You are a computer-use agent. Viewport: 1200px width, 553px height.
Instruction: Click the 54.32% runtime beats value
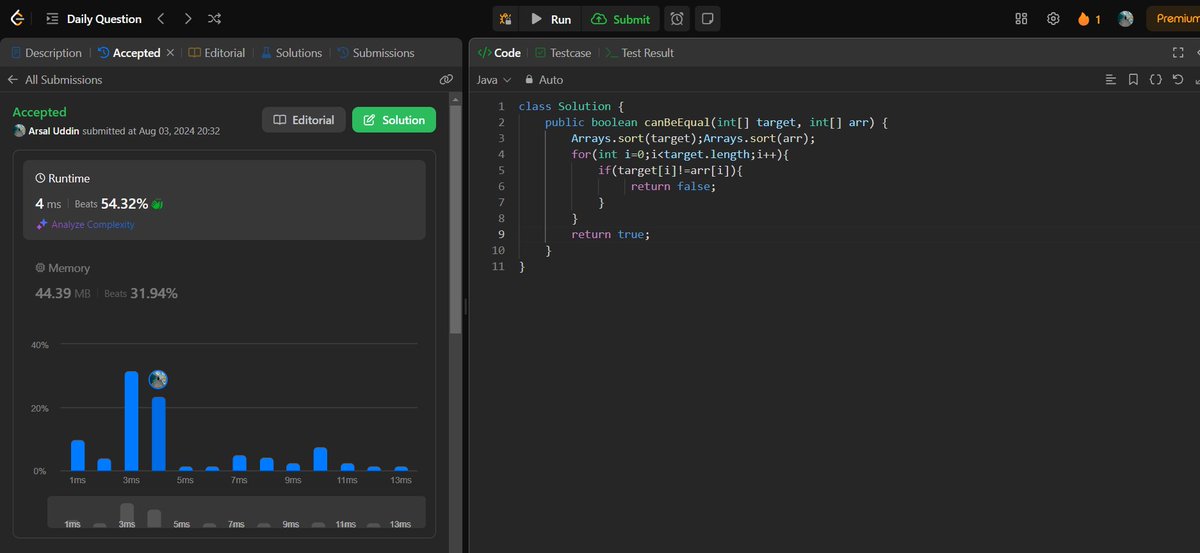124,204
